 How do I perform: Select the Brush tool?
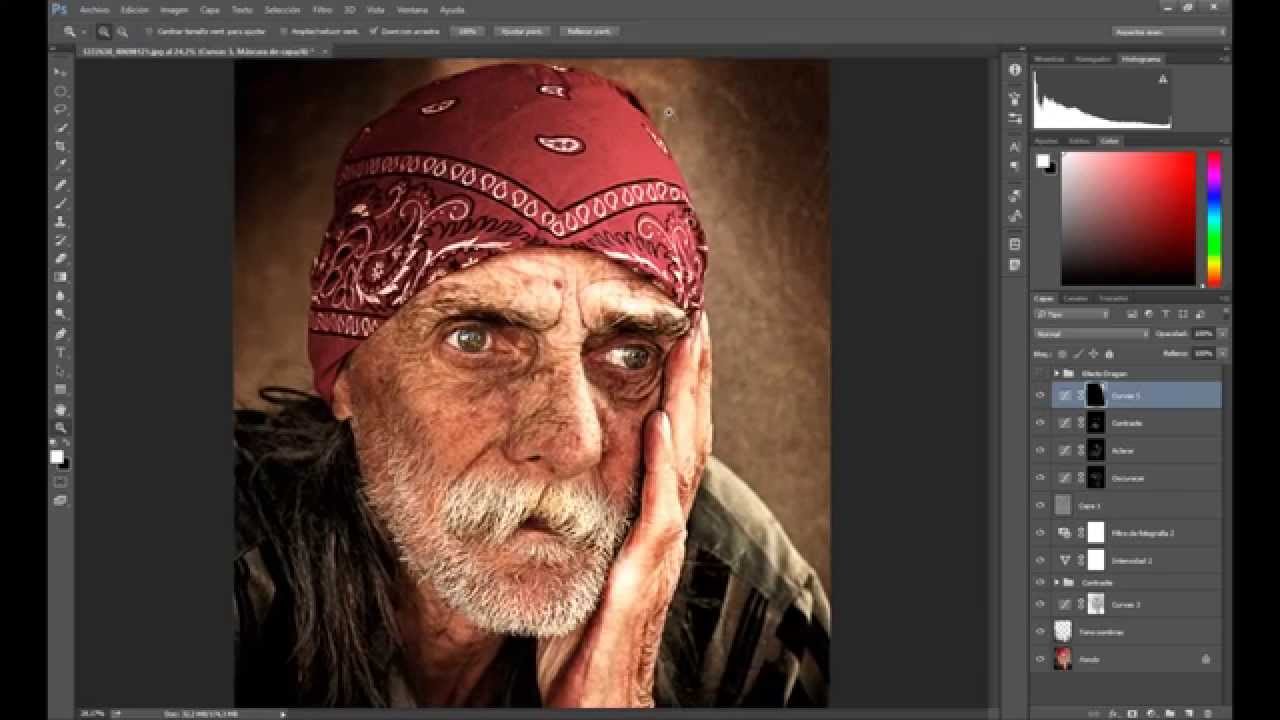click(x=60, y=203)
